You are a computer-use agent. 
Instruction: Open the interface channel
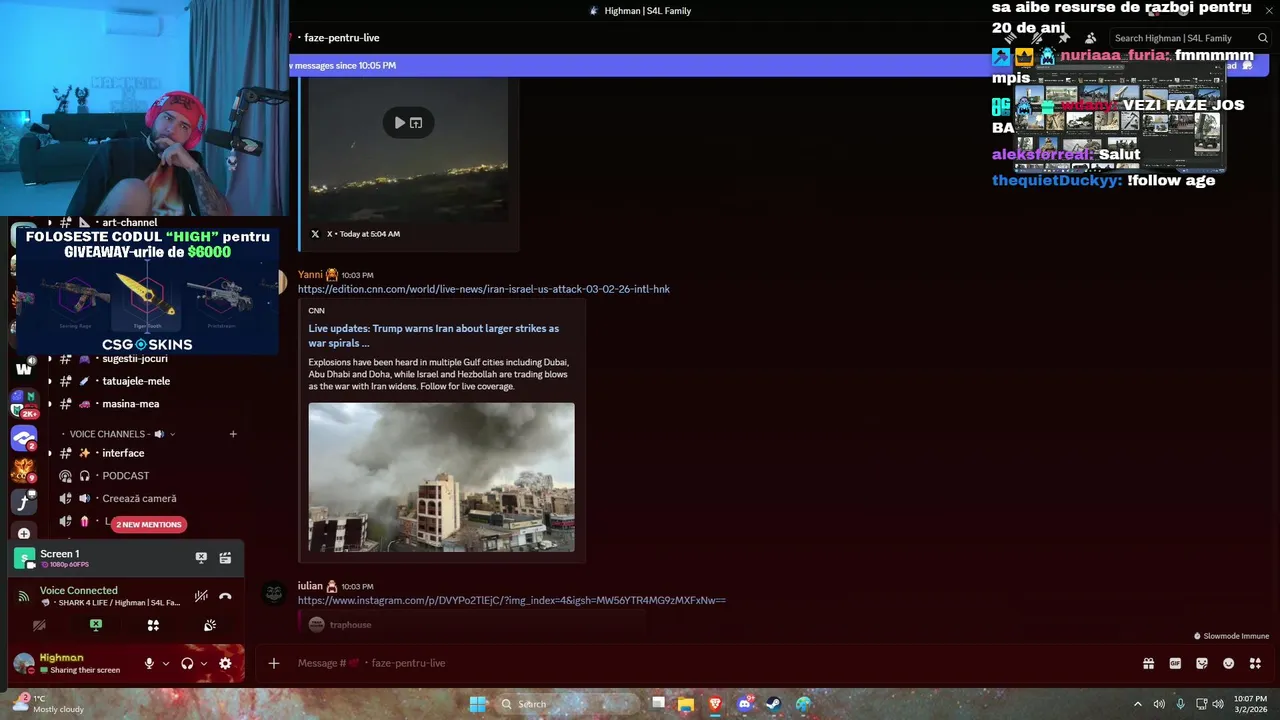click(123, 453)
